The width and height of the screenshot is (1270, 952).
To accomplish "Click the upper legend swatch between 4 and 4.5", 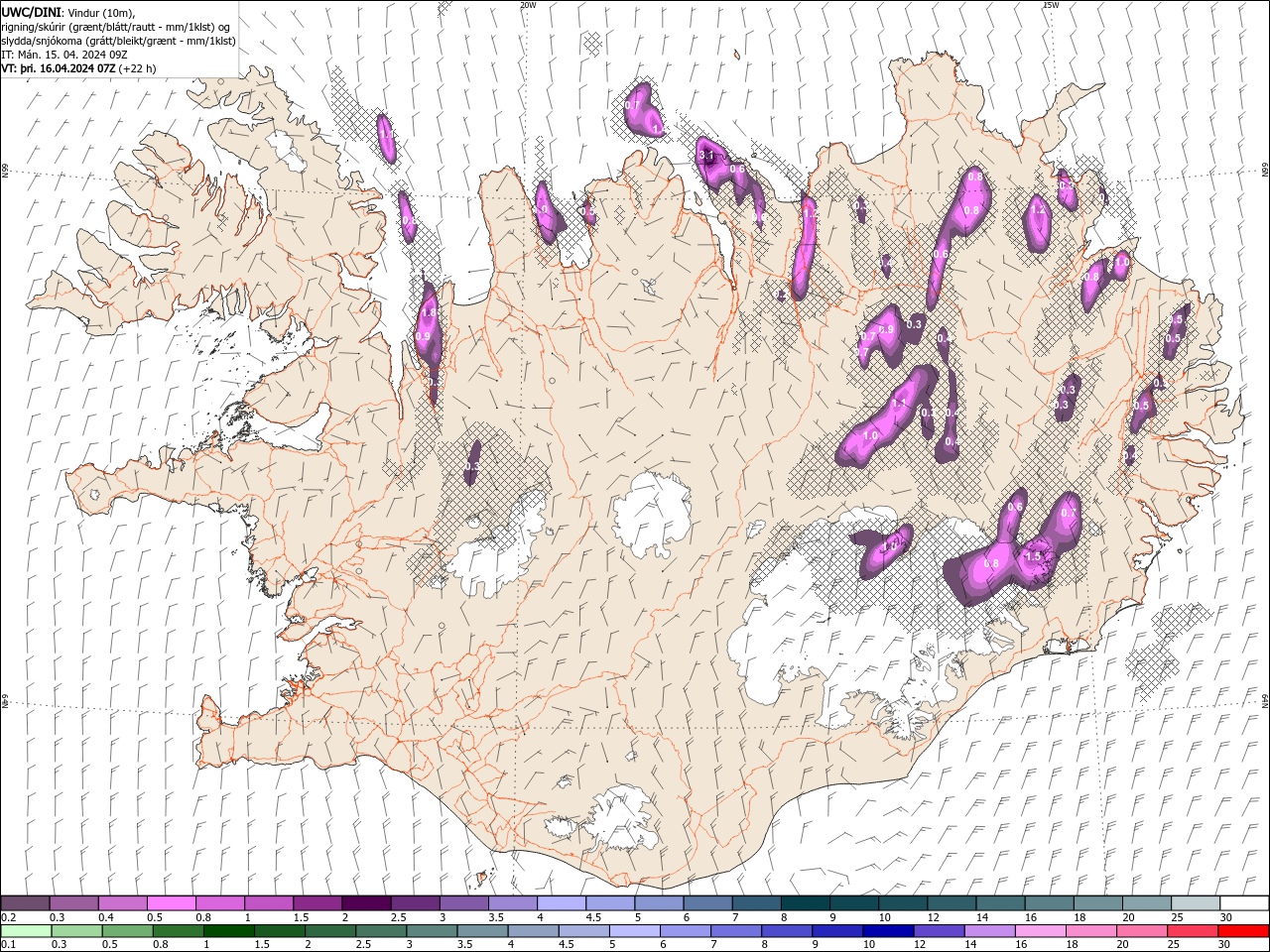I will pos(562,903).
